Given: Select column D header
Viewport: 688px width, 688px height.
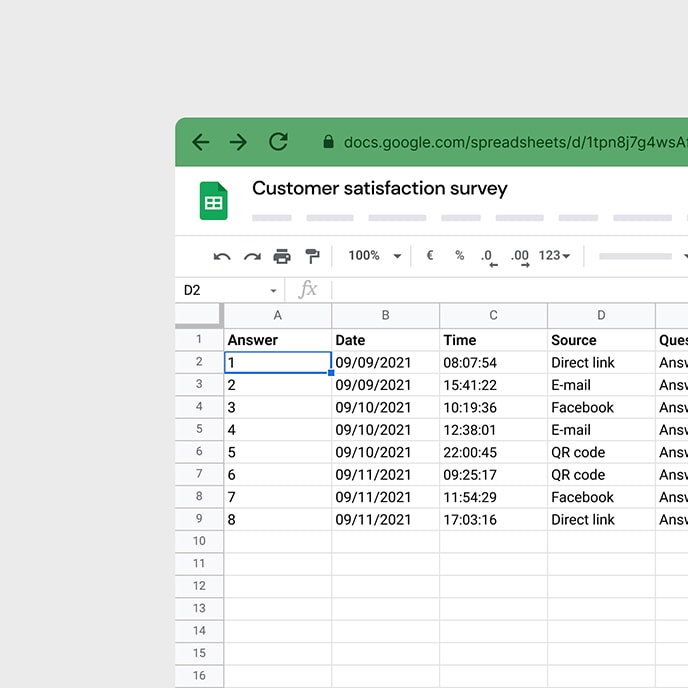Looking at the screenshot, I should pos(602,315).
